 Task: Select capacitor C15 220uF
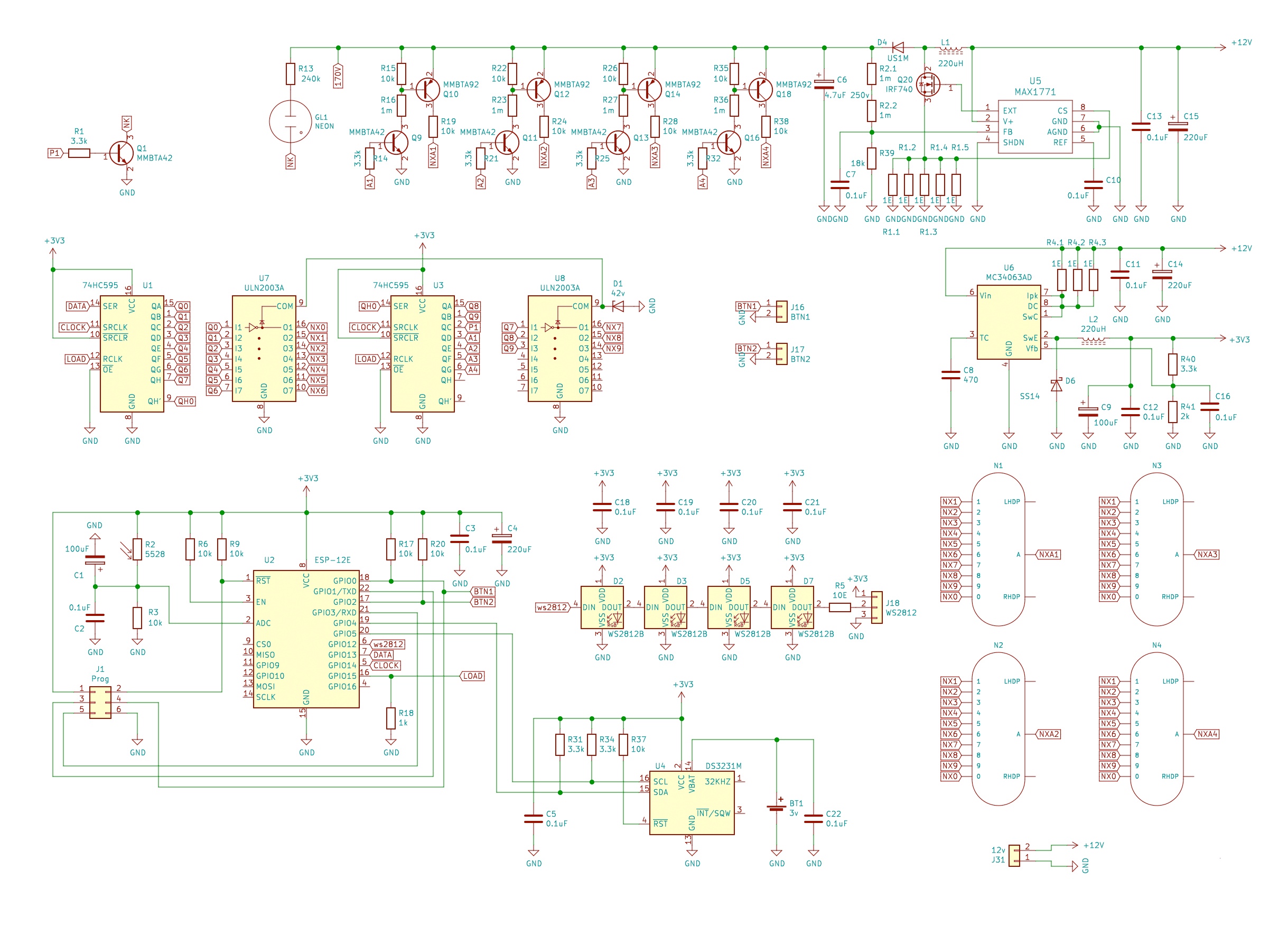pos(1178,127)
